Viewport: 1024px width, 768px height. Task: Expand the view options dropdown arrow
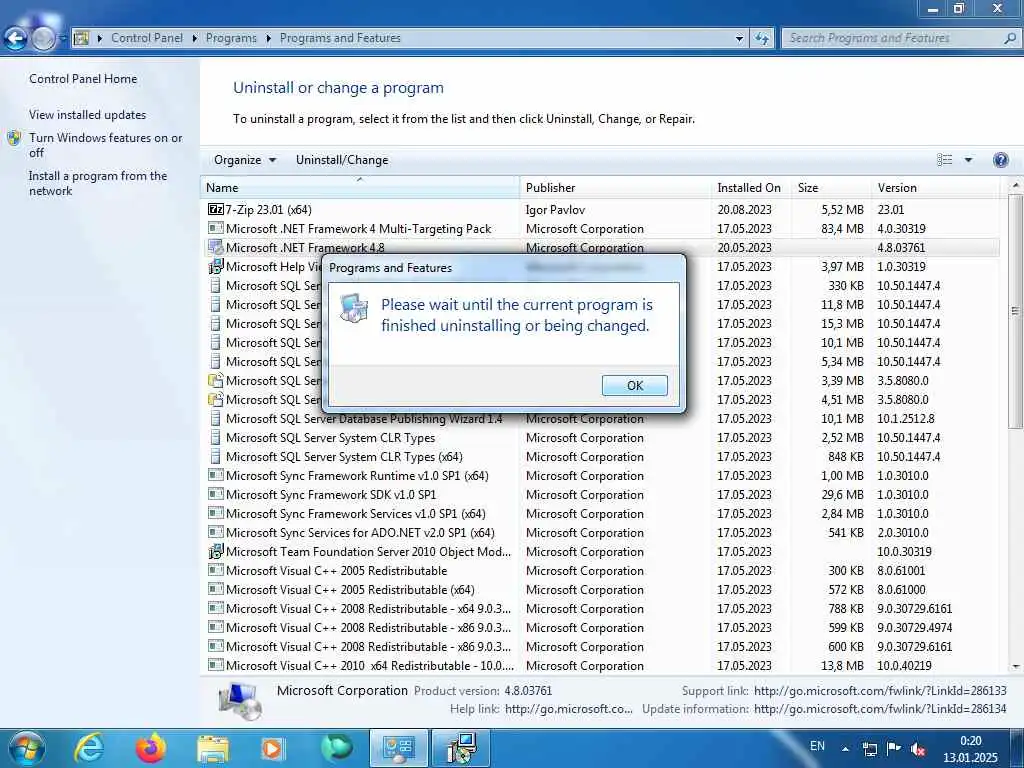[968, 160]
